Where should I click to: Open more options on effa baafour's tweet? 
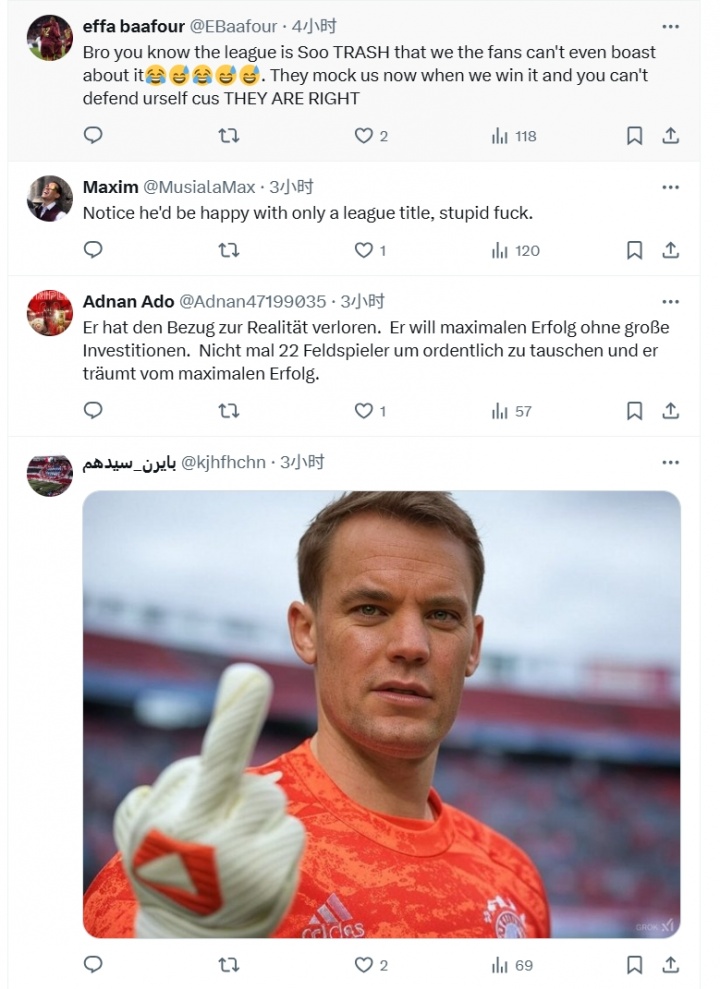click(671, 26)
